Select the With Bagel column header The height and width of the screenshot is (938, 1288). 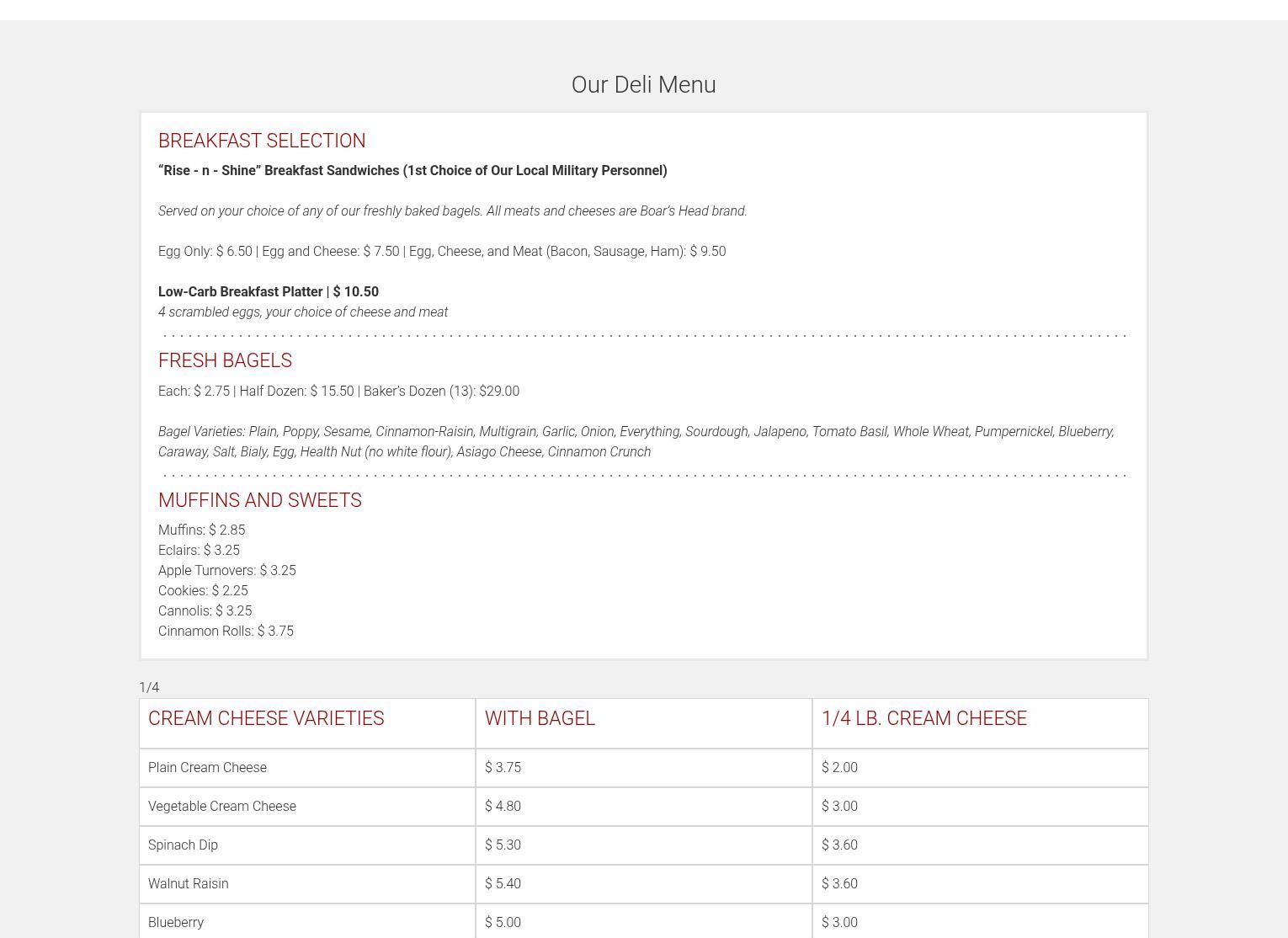(x=540, y=719)
